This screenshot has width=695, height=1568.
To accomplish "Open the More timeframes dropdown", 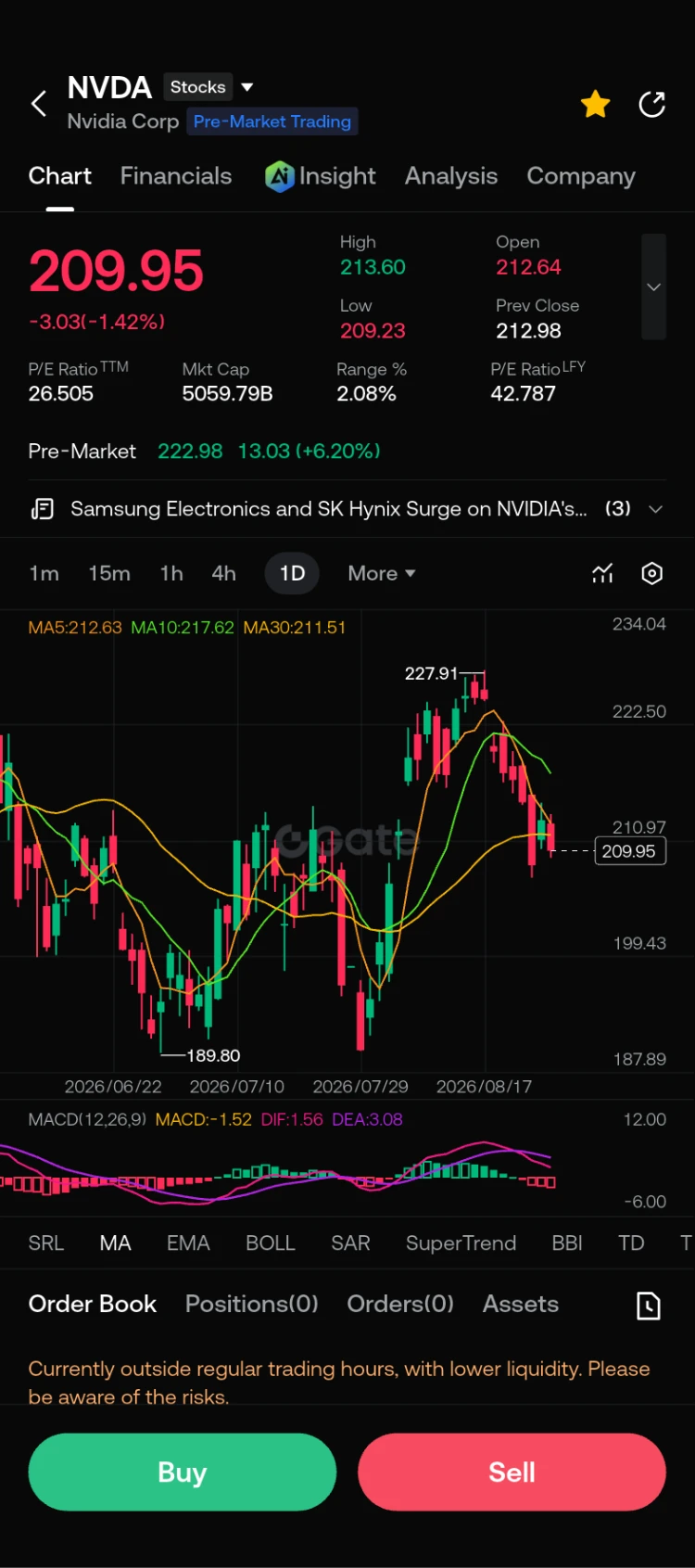I will [x=381, y=573].
